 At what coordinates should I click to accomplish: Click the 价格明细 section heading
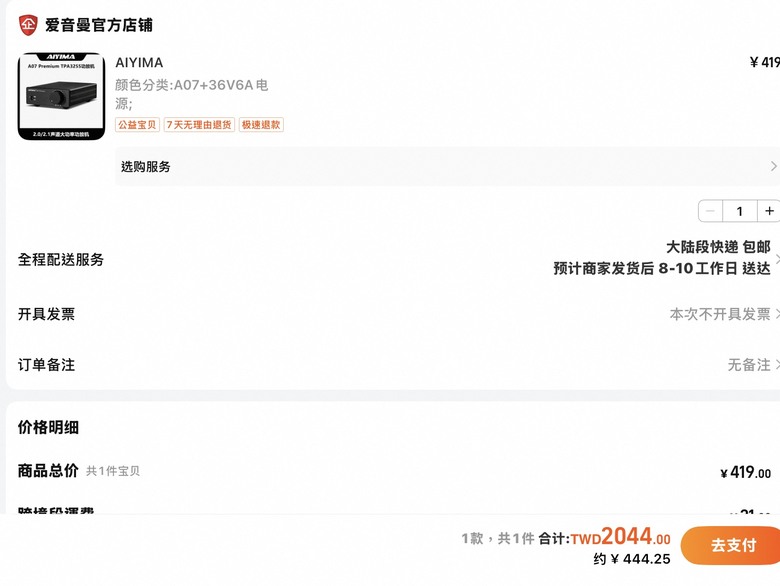(48, 427)
